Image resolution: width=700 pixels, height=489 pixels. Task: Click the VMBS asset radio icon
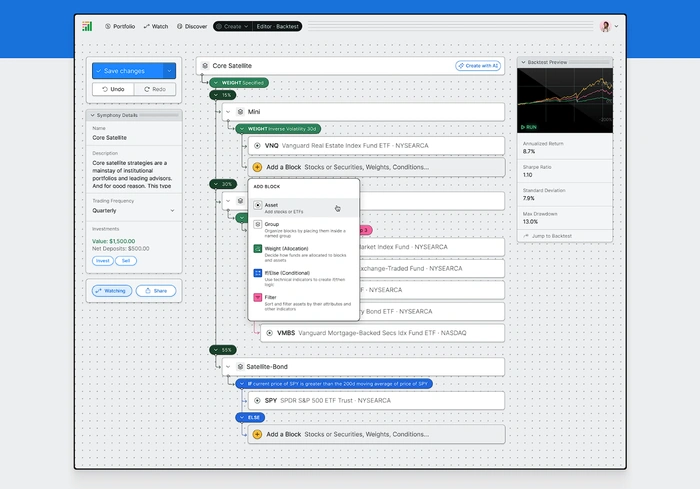coord(269,333)
